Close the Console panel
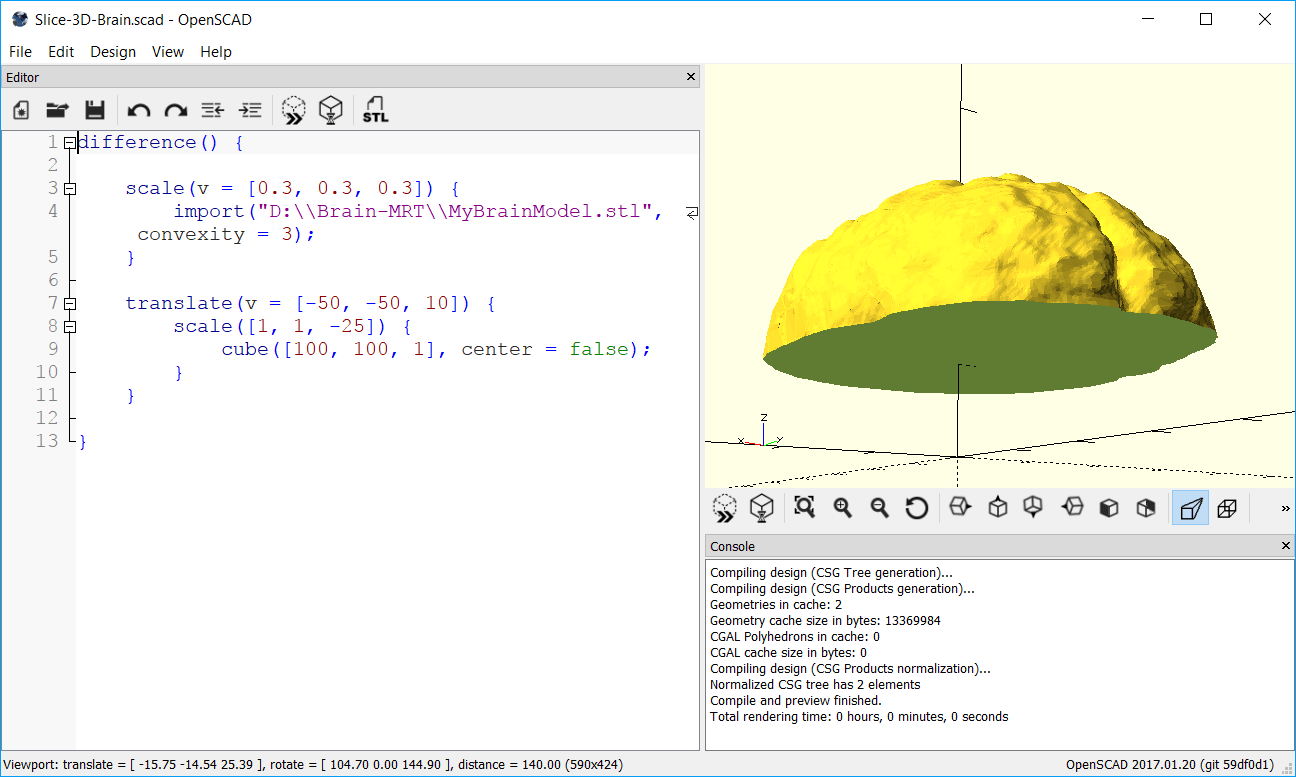Viewport: 1296px width, 777px height. point(1286,546)
